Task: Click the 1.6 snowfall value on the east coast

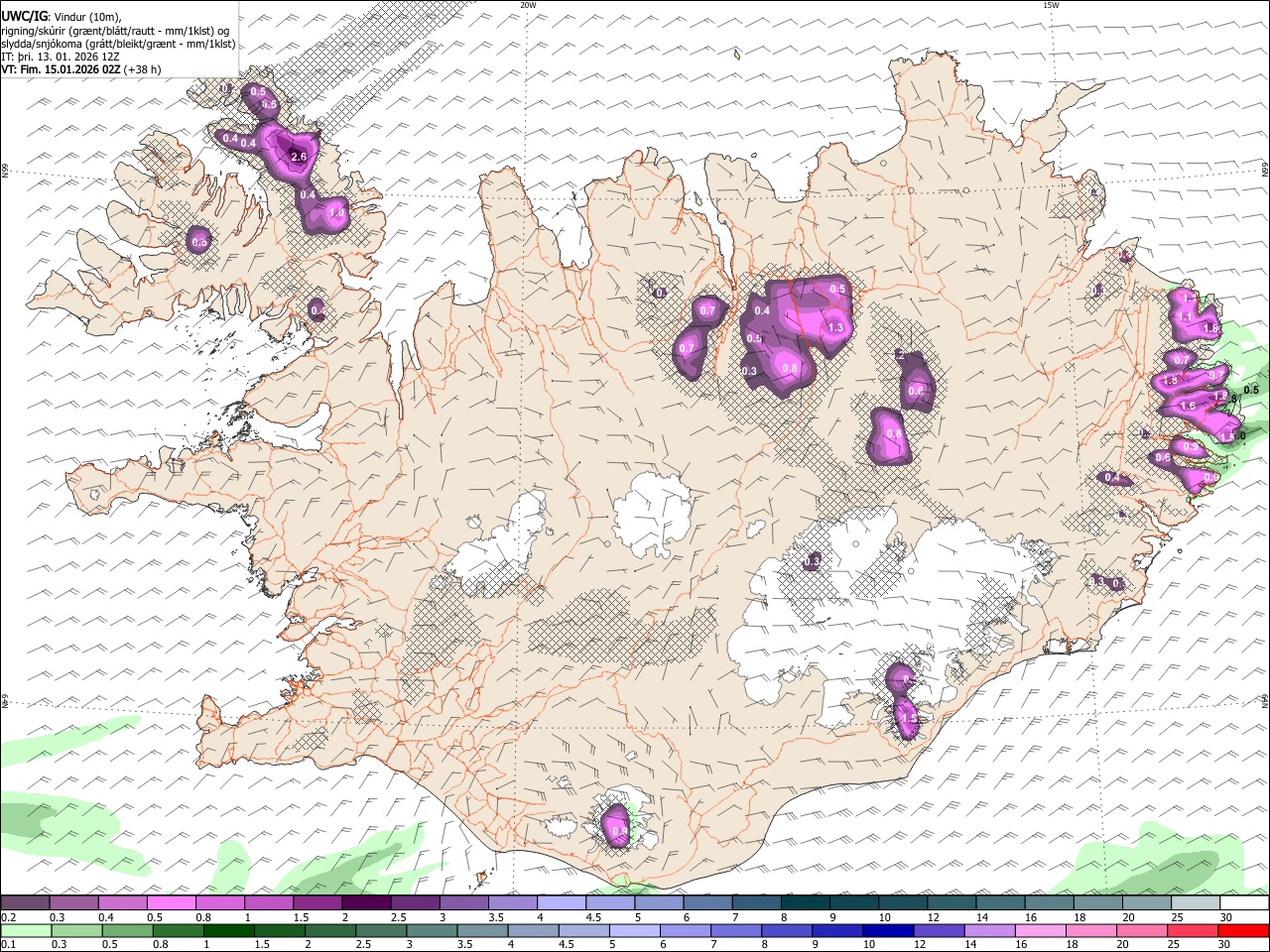Action: coord(1188,406)
